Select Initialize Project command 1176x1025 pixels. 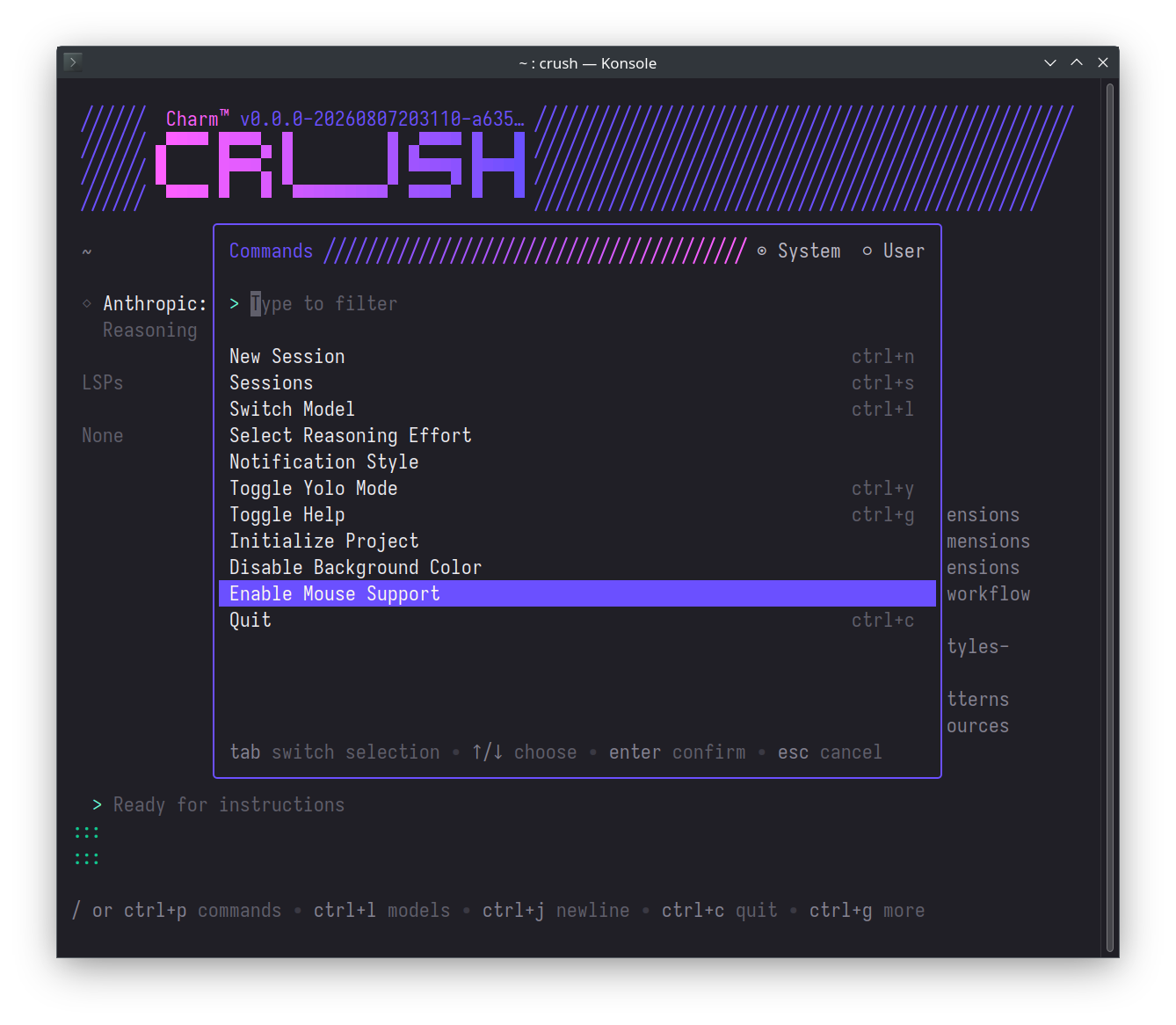tap(577, 542)
